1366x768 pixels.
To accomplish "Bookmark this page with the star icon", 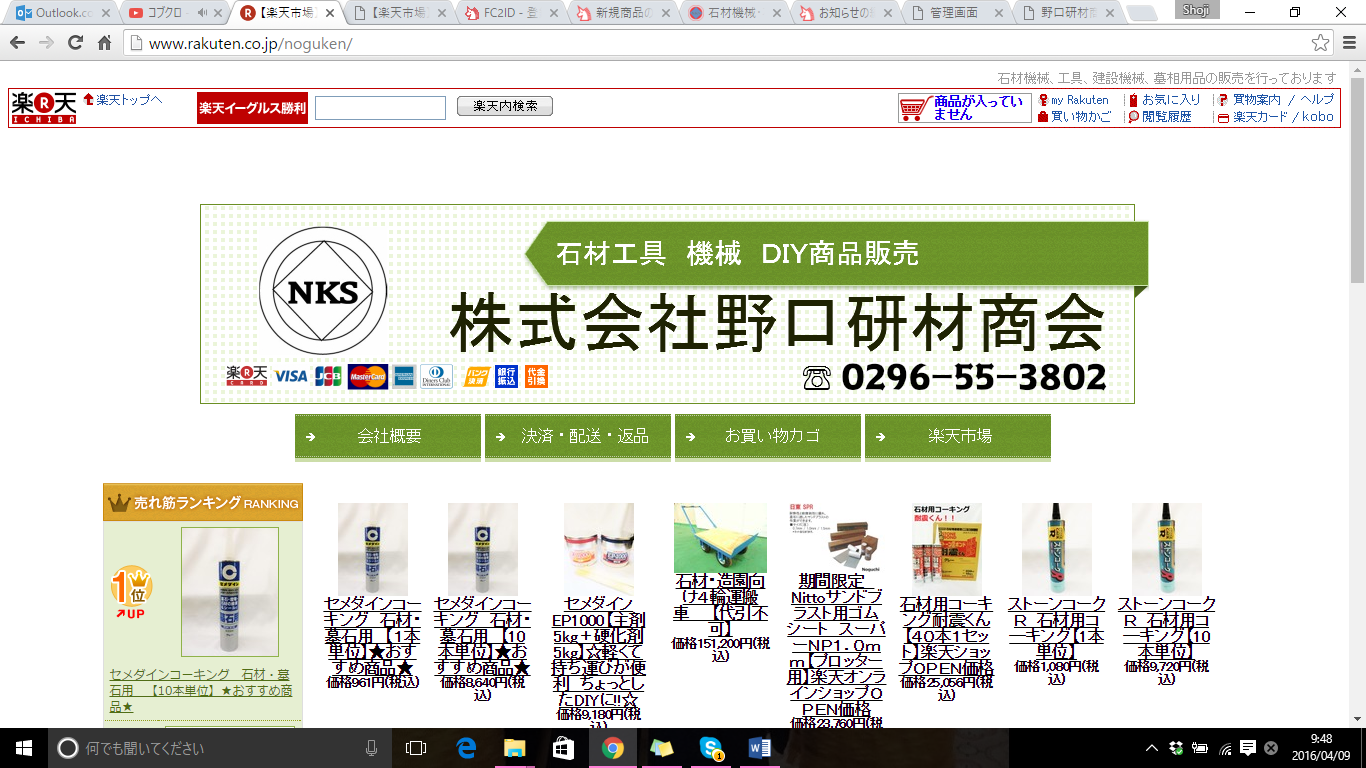I will click(x=1321, y=43).
